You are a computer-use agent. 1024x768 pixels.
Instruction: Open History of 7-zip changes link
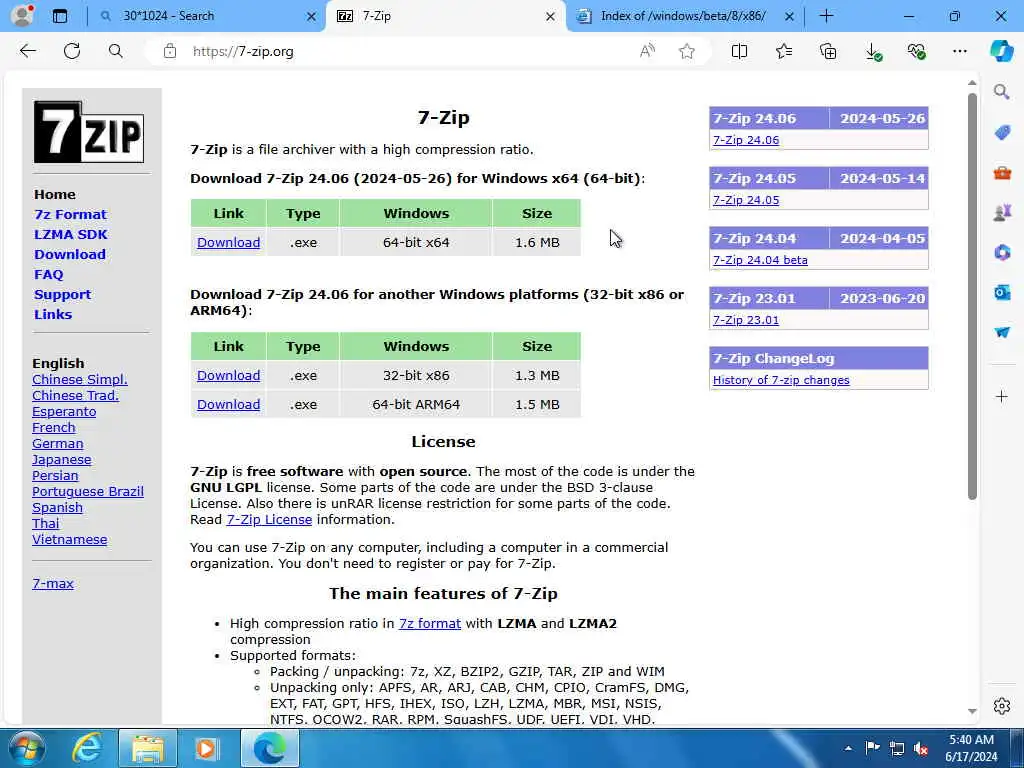coord(781,380)
